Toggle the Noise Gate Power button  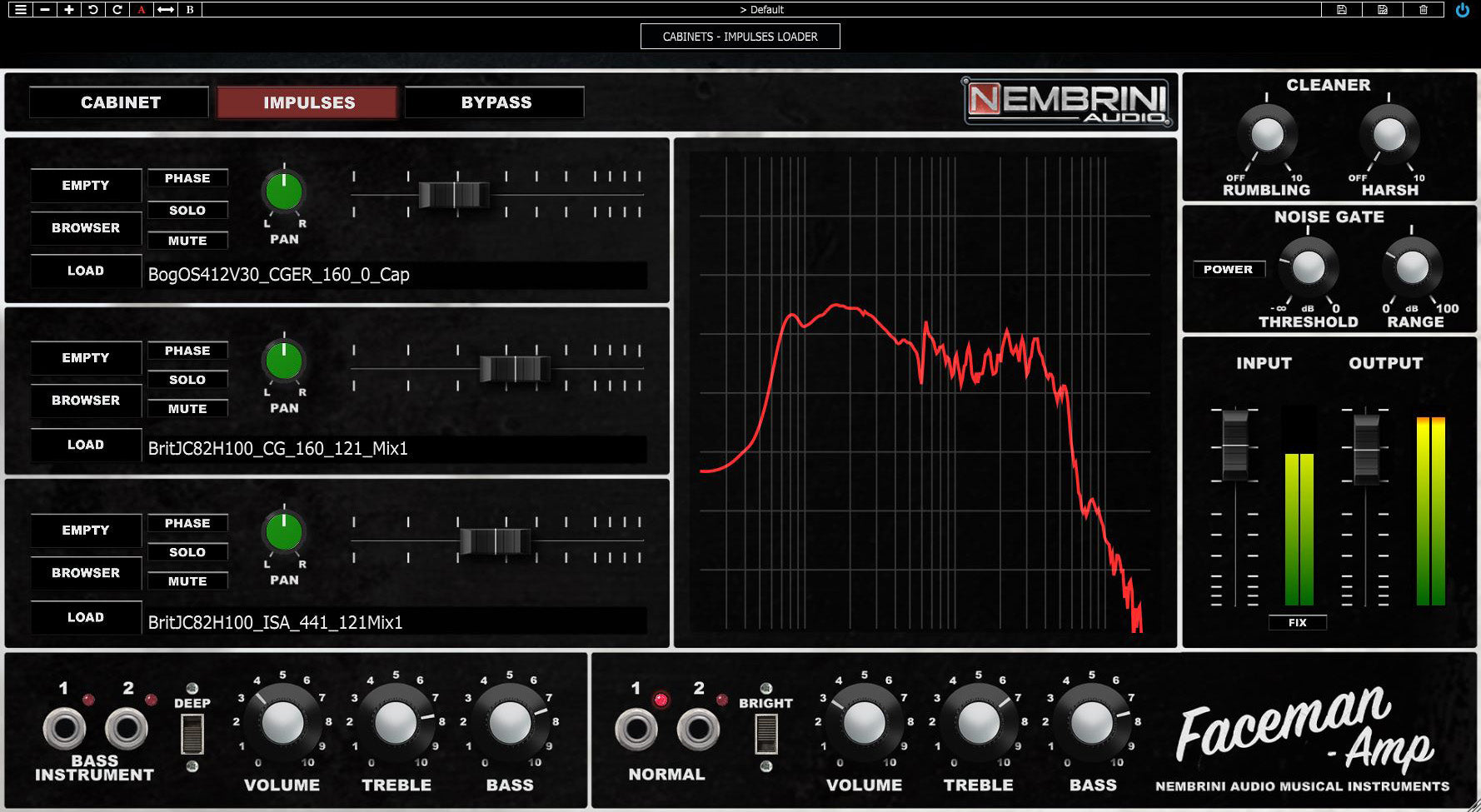(x=1229, y=269)
